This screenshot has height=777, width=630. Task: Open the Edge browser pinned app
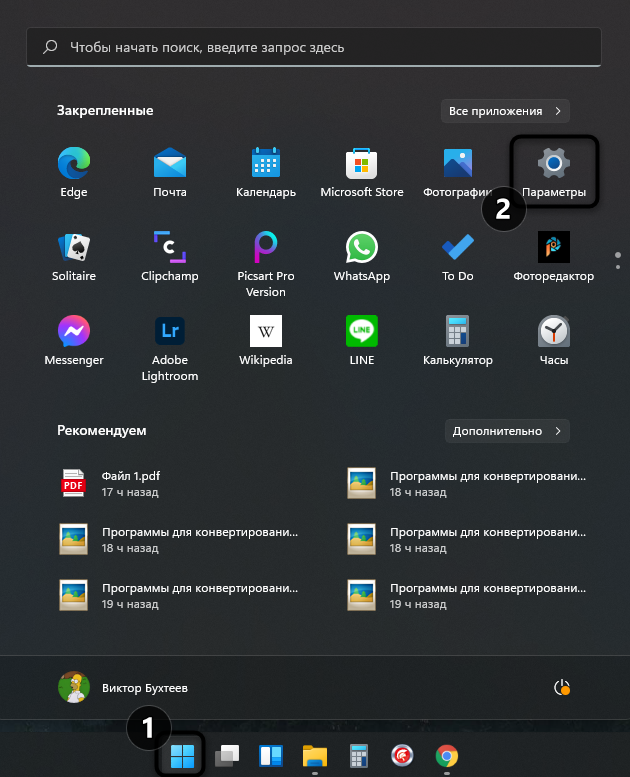click(x=74, y=172)
